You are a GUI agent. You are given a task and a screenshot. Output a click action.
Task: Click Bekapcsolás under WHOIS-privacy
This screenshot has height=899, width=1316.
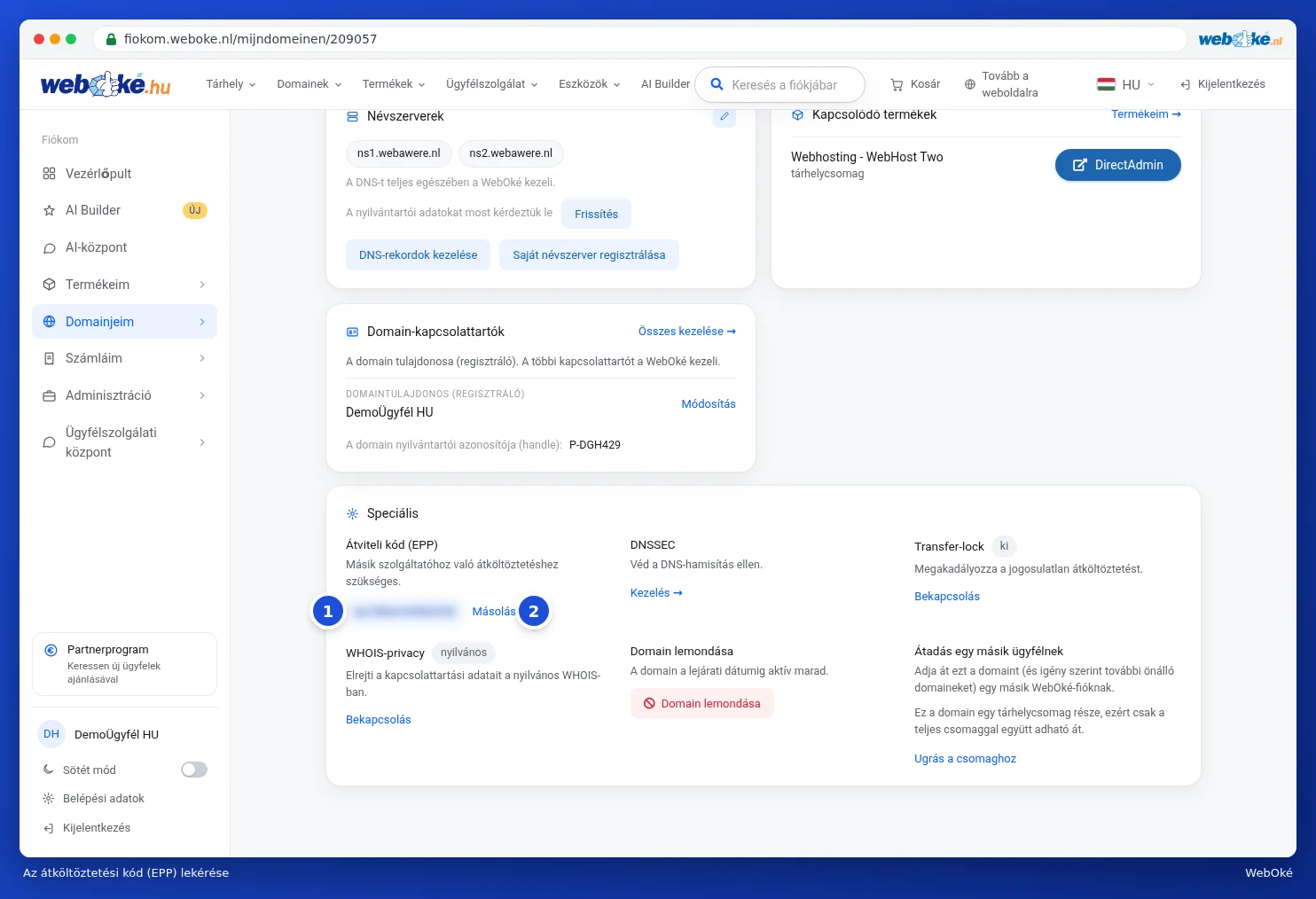tap(379, 719)
